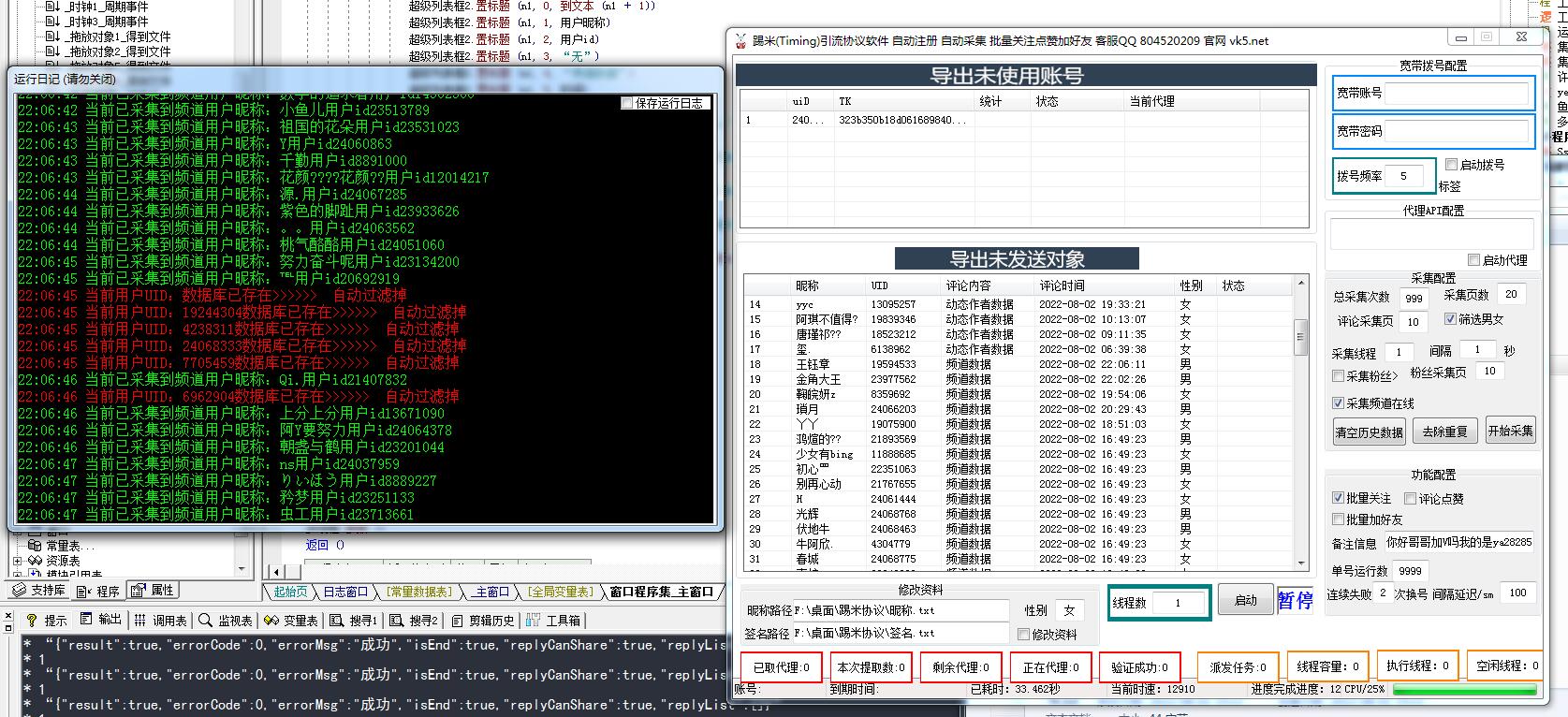Click the 清空历史数据 button

tap(1369, 432)
